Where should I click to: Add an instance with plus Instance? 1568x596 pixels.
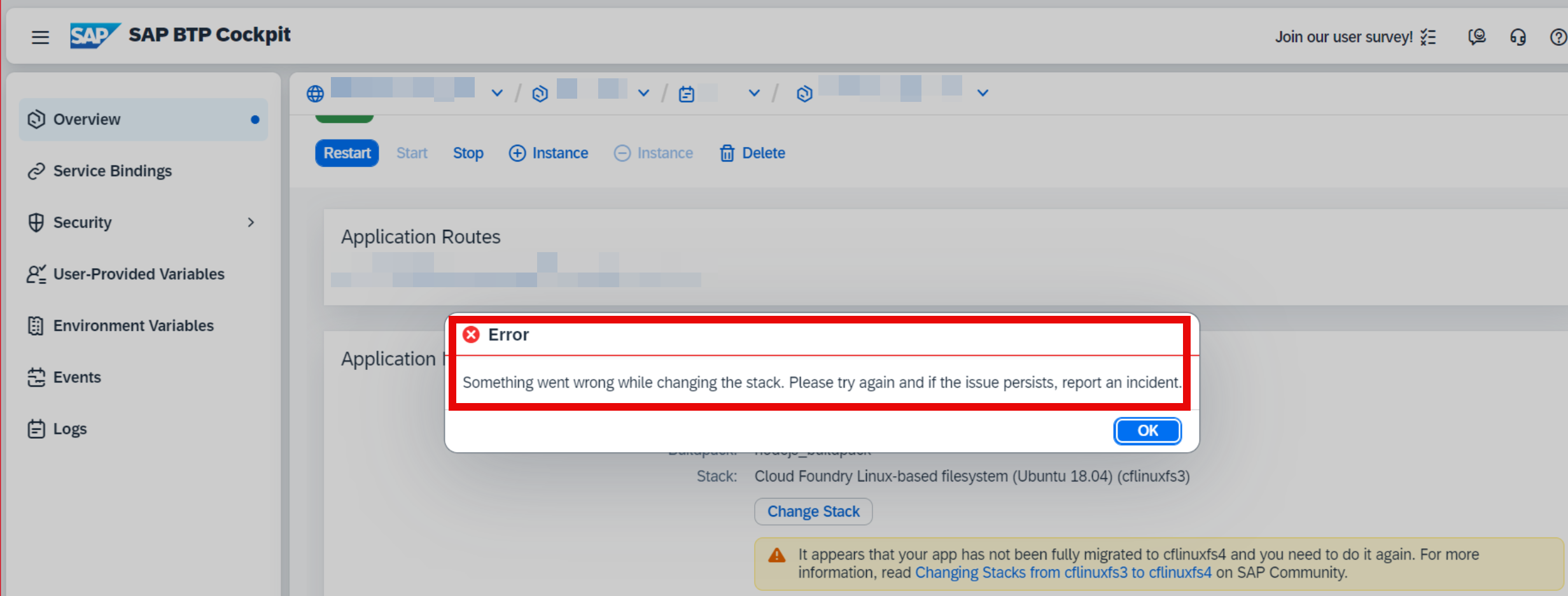549,153
